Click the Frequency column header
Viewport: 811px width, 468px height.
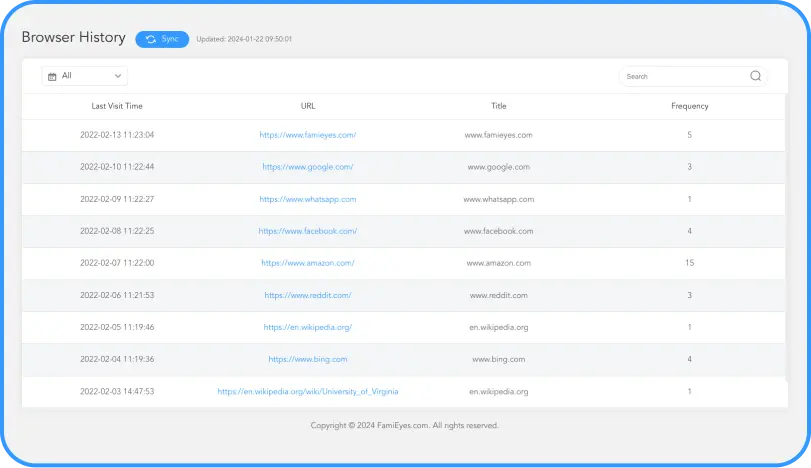pyautogui.click(x=689, y=106)
